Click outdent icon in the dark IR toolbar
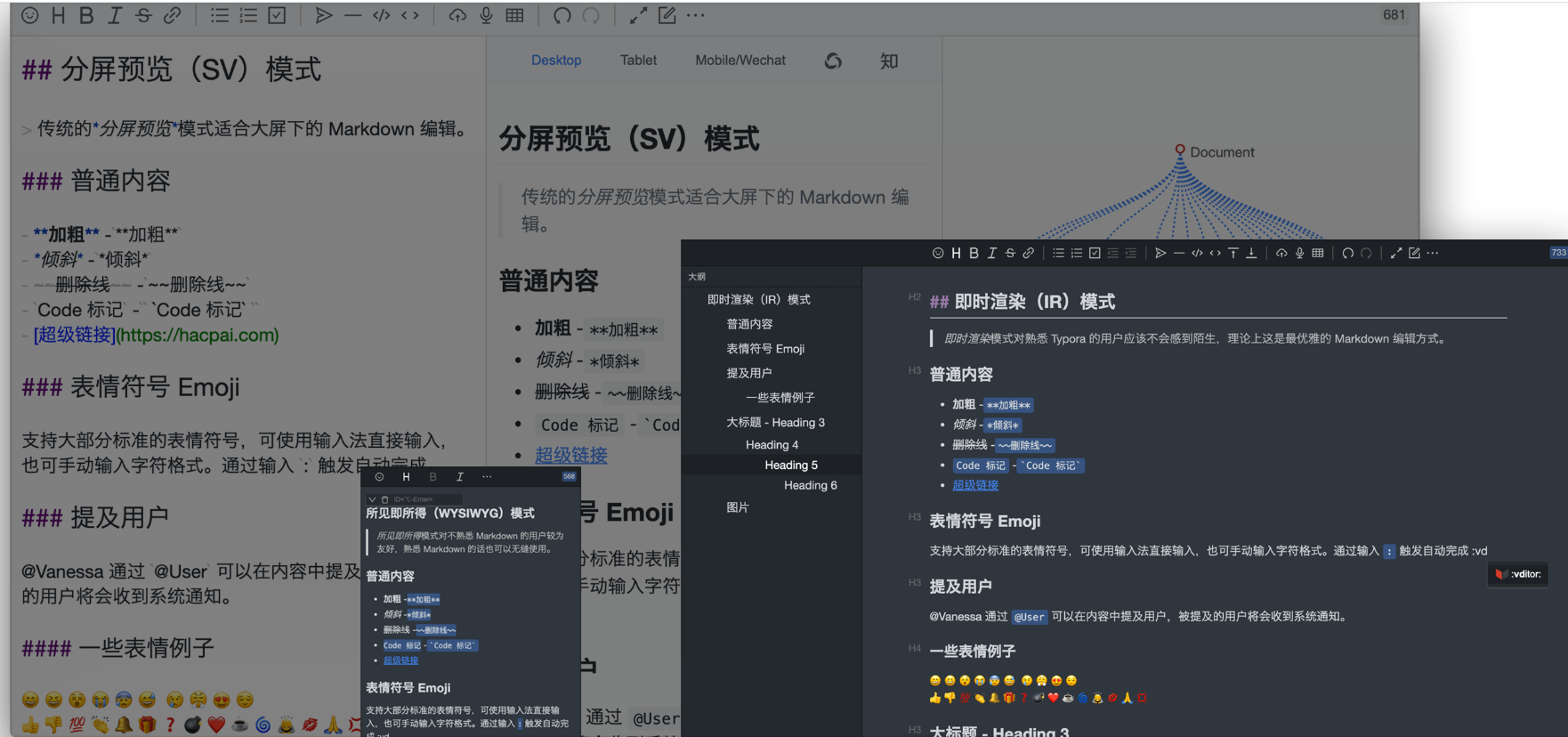 point(1112,254)
